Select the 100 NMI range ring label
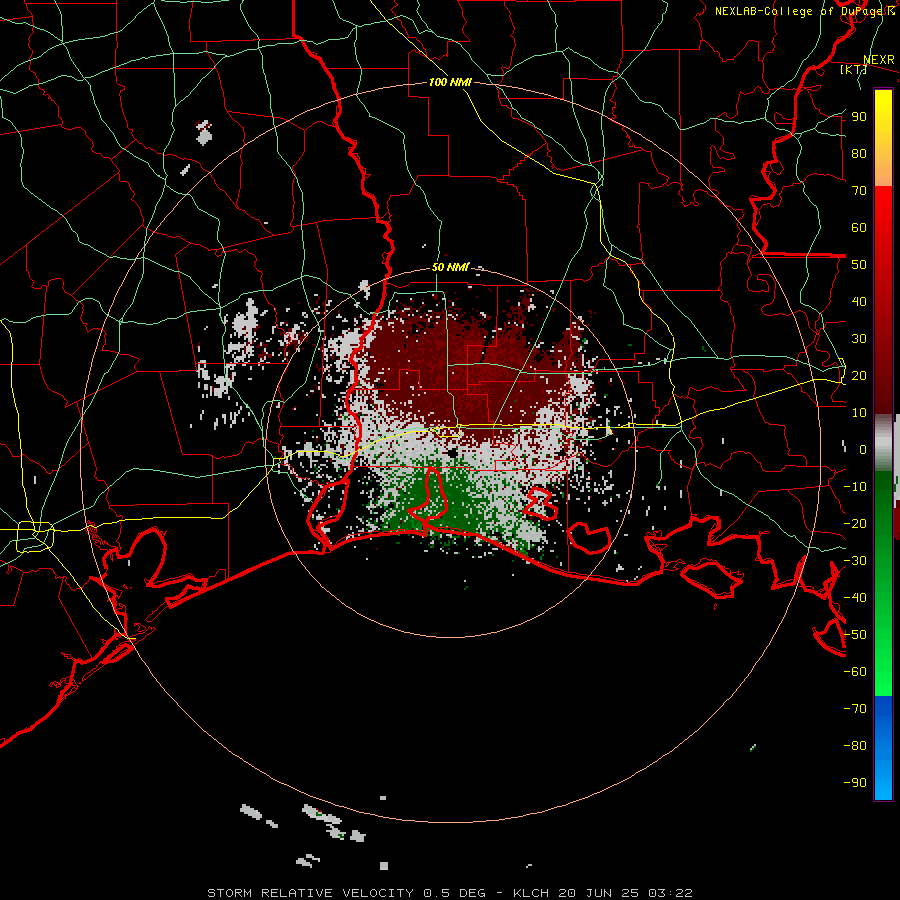The image size is (900, 900). [451, 82]
